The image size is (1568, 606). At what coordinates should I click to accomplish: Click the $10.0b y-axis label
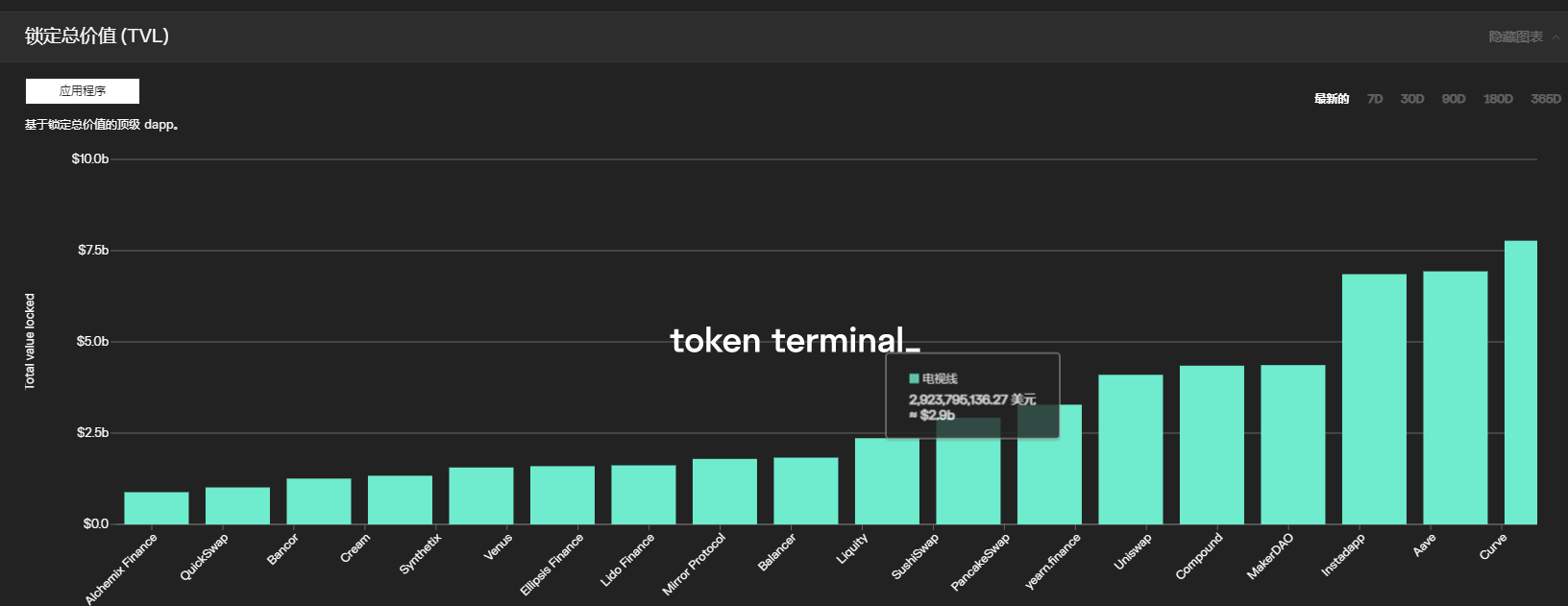click(90, 159)
